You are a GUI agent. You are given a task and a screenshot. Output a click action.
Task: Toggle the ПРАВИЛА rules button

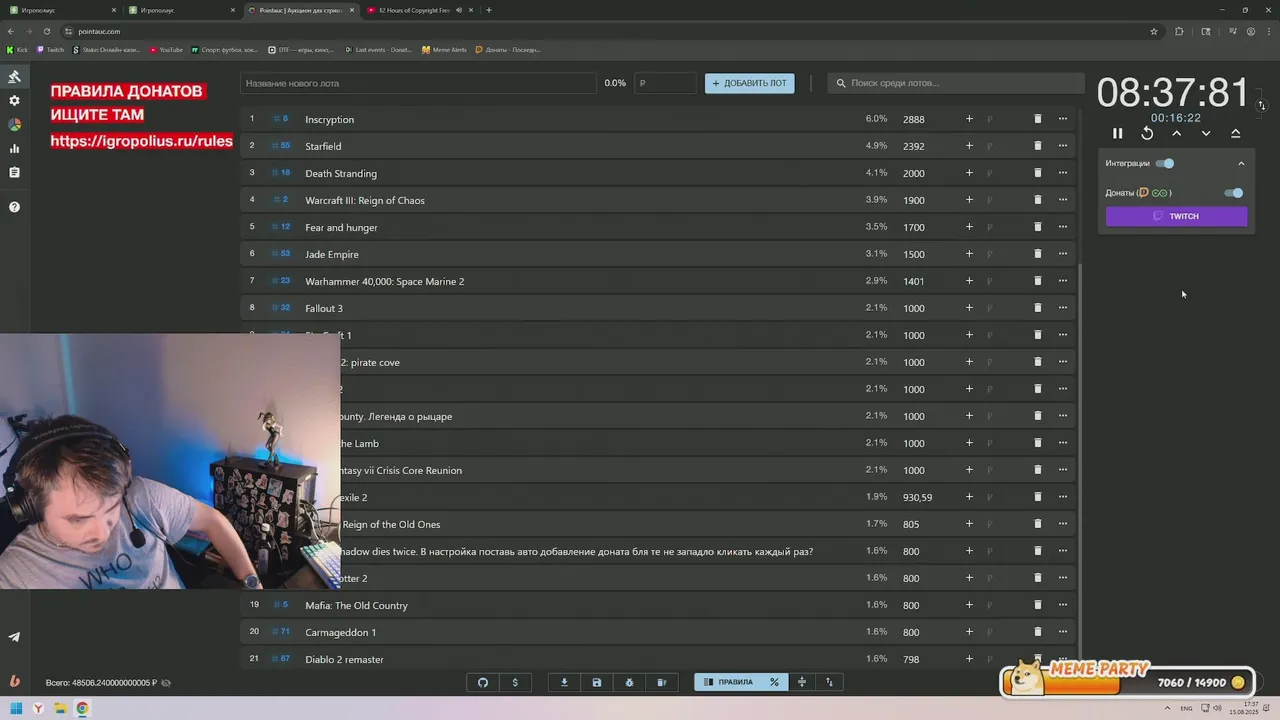point(728,682)
